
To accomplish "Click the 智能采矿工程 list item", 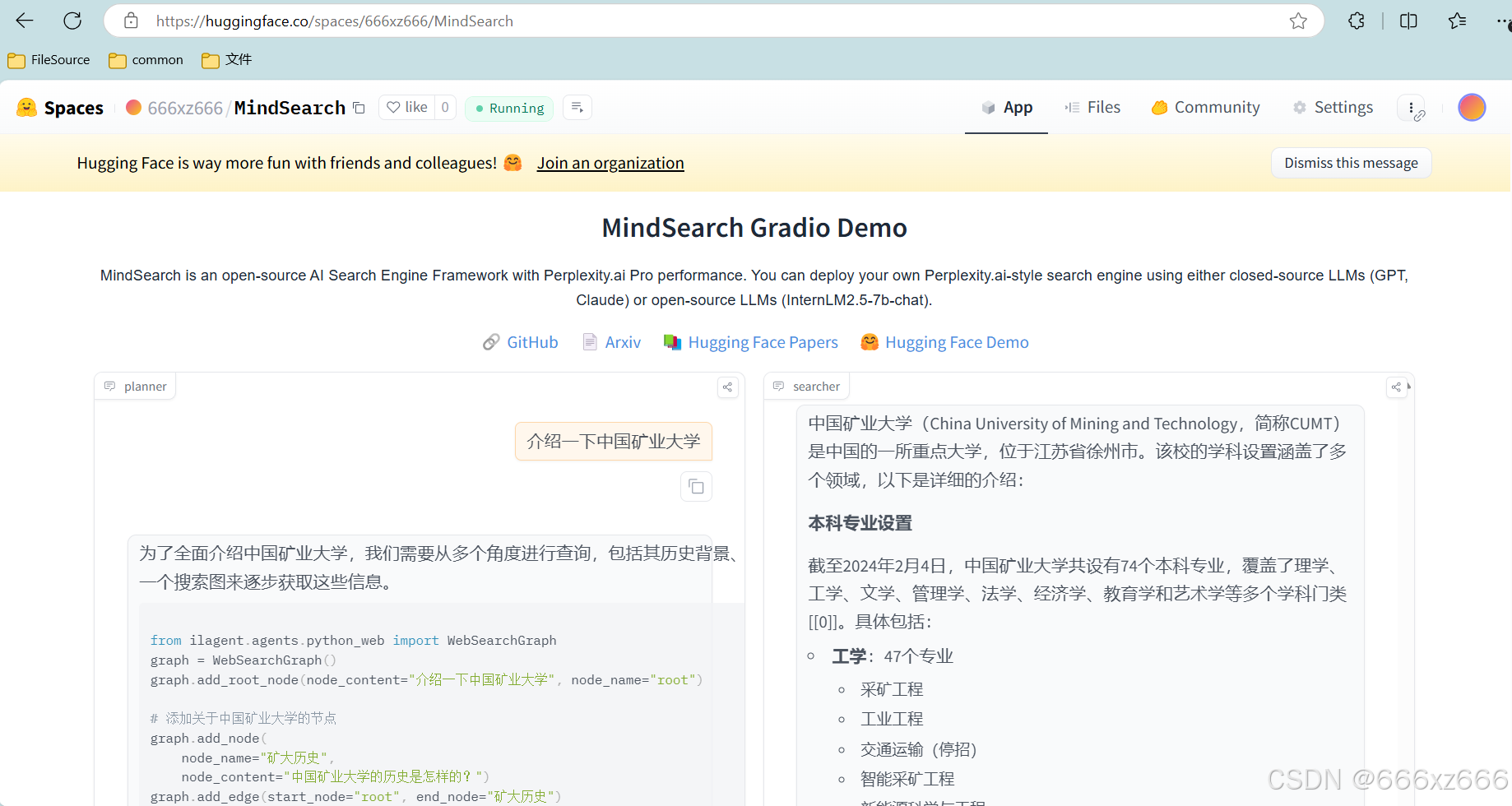I will (907, 779).
